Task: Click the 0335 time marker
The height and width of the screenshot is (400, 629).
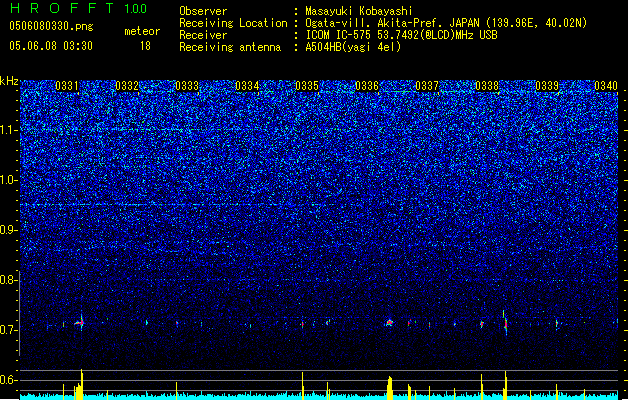Action: pyautogui.click(x=307, y=86)
